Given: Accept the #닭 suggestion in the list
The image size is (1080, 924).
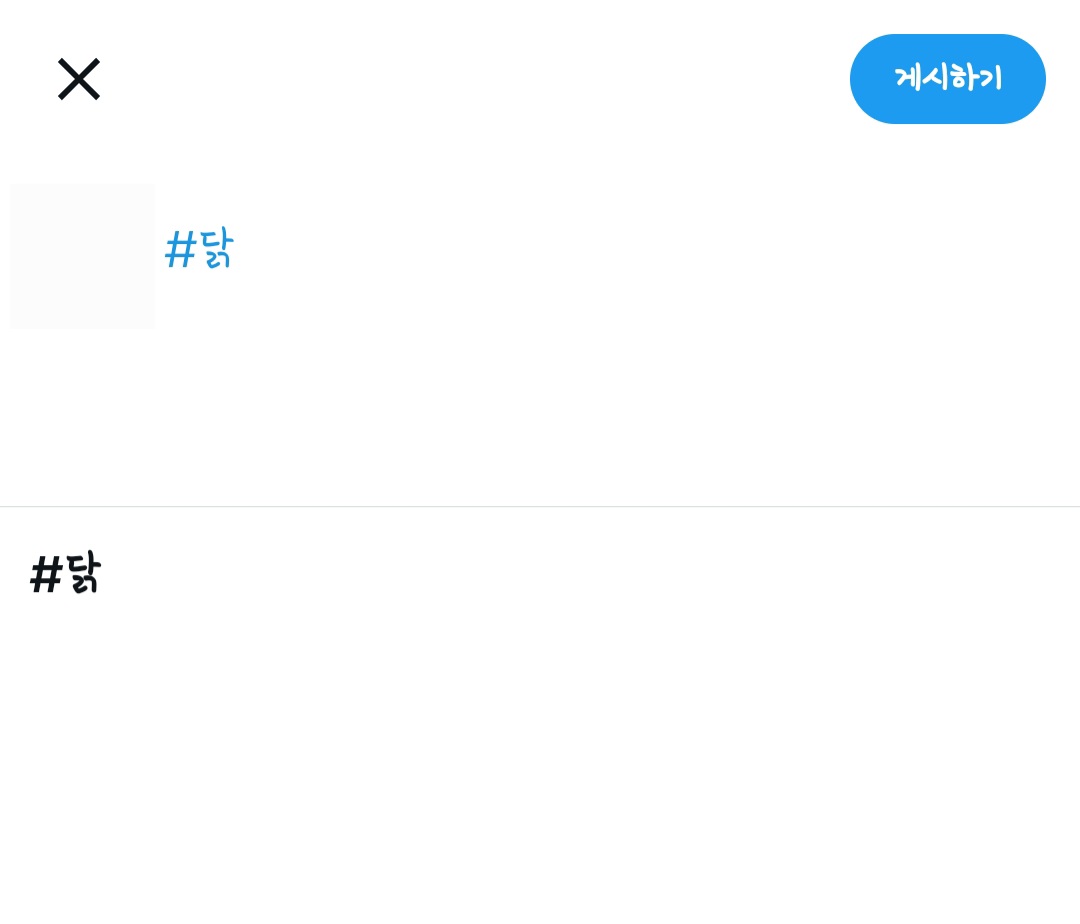Looking at the screenshot, I should [x=66, y=574].
